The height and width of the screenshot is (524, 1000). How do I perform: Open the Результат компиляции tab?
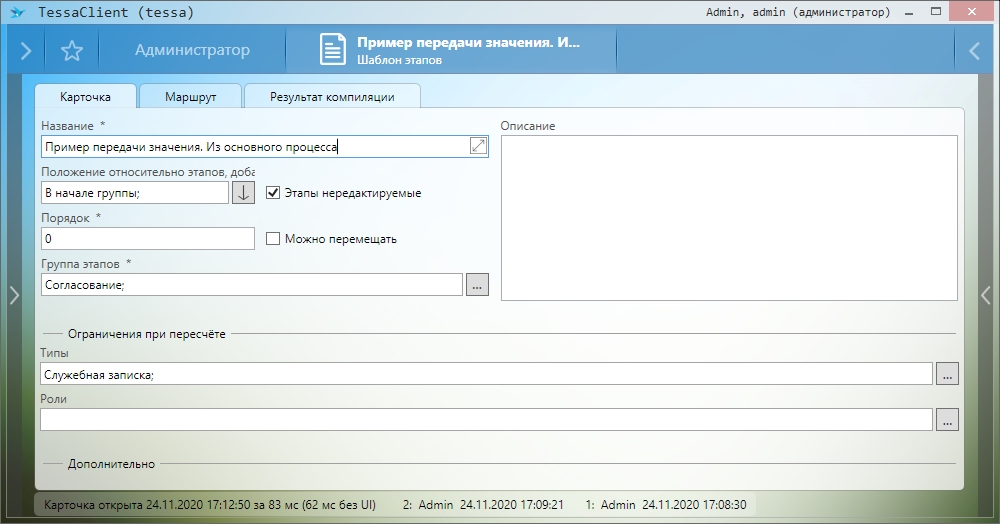point(332,97)
